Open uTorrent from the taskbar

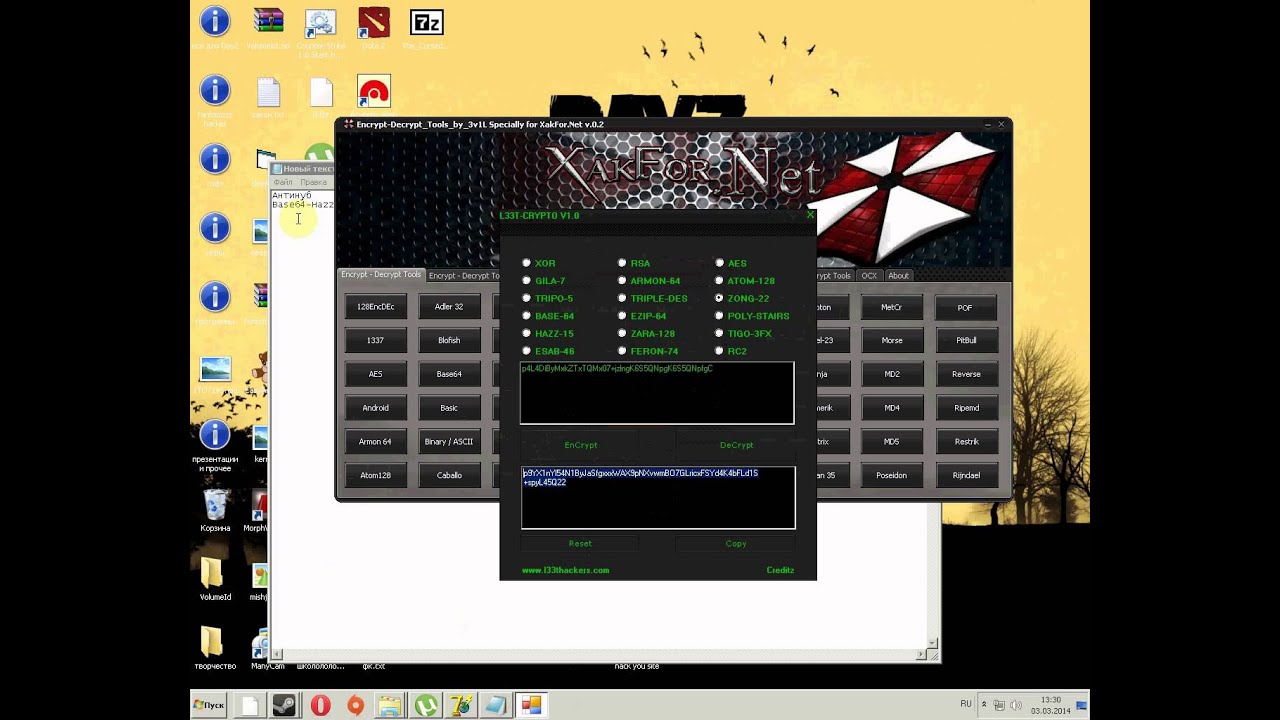click(426, 705)
